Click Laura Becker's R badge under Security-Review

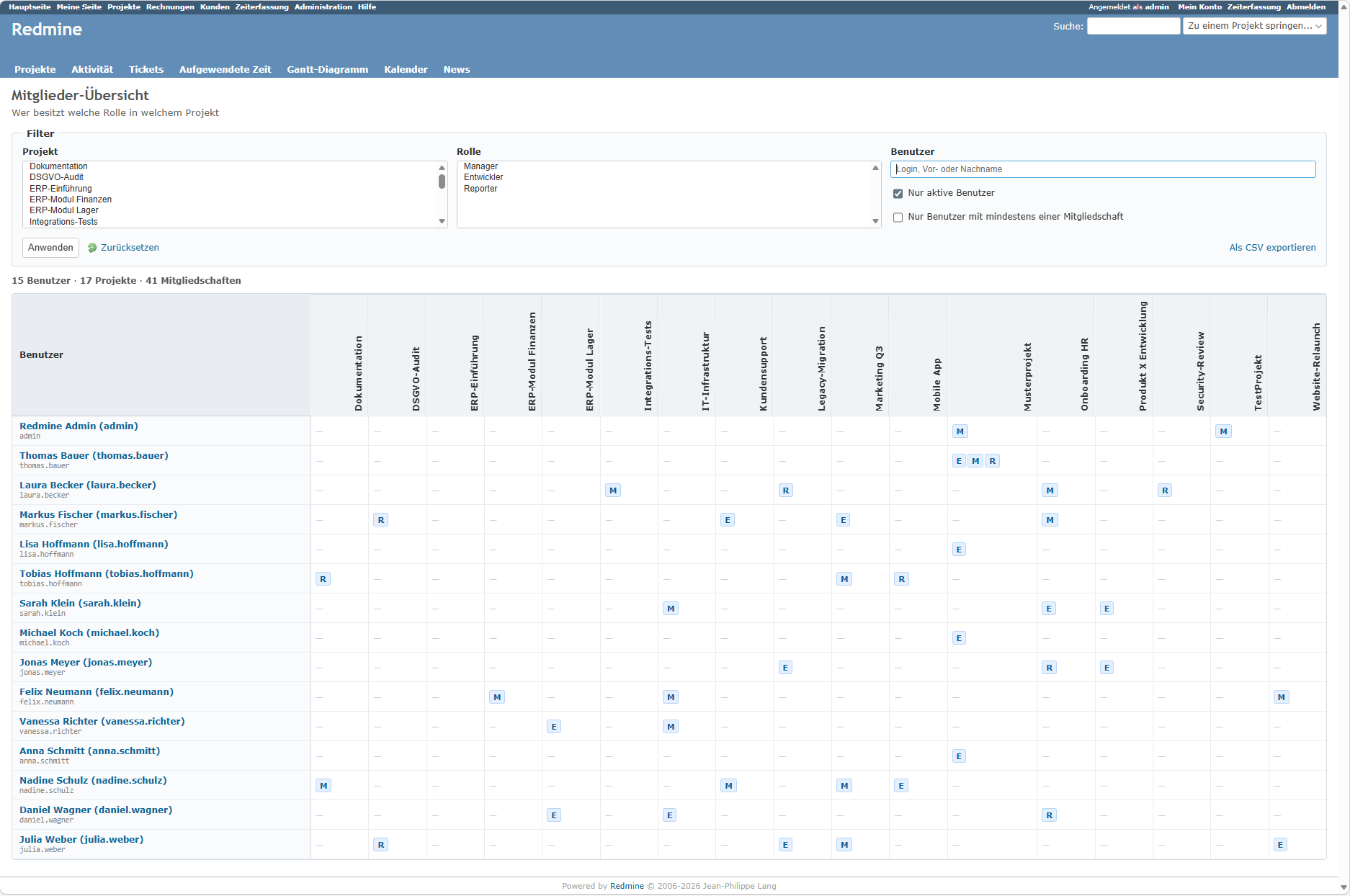[1165, 490]
